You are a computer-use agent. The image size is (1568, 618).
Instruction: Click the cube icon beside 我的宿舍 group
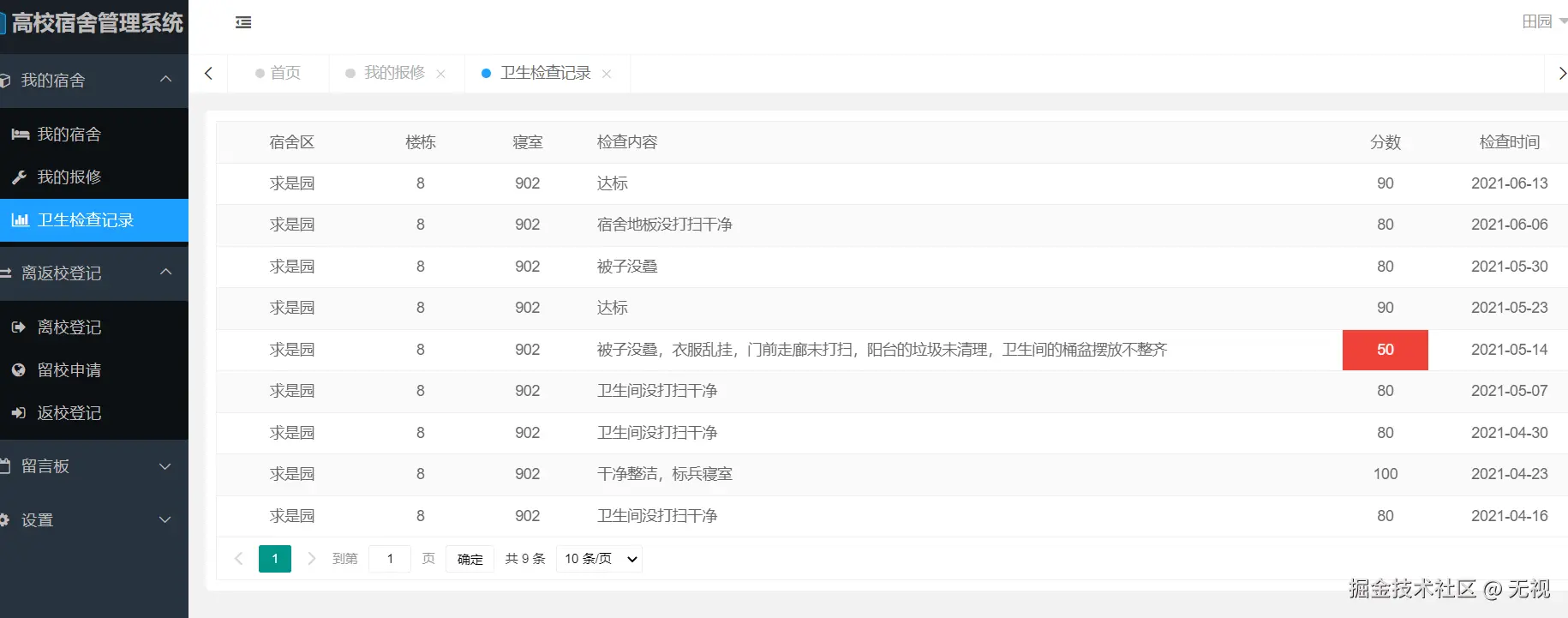(x=5, y=81)
